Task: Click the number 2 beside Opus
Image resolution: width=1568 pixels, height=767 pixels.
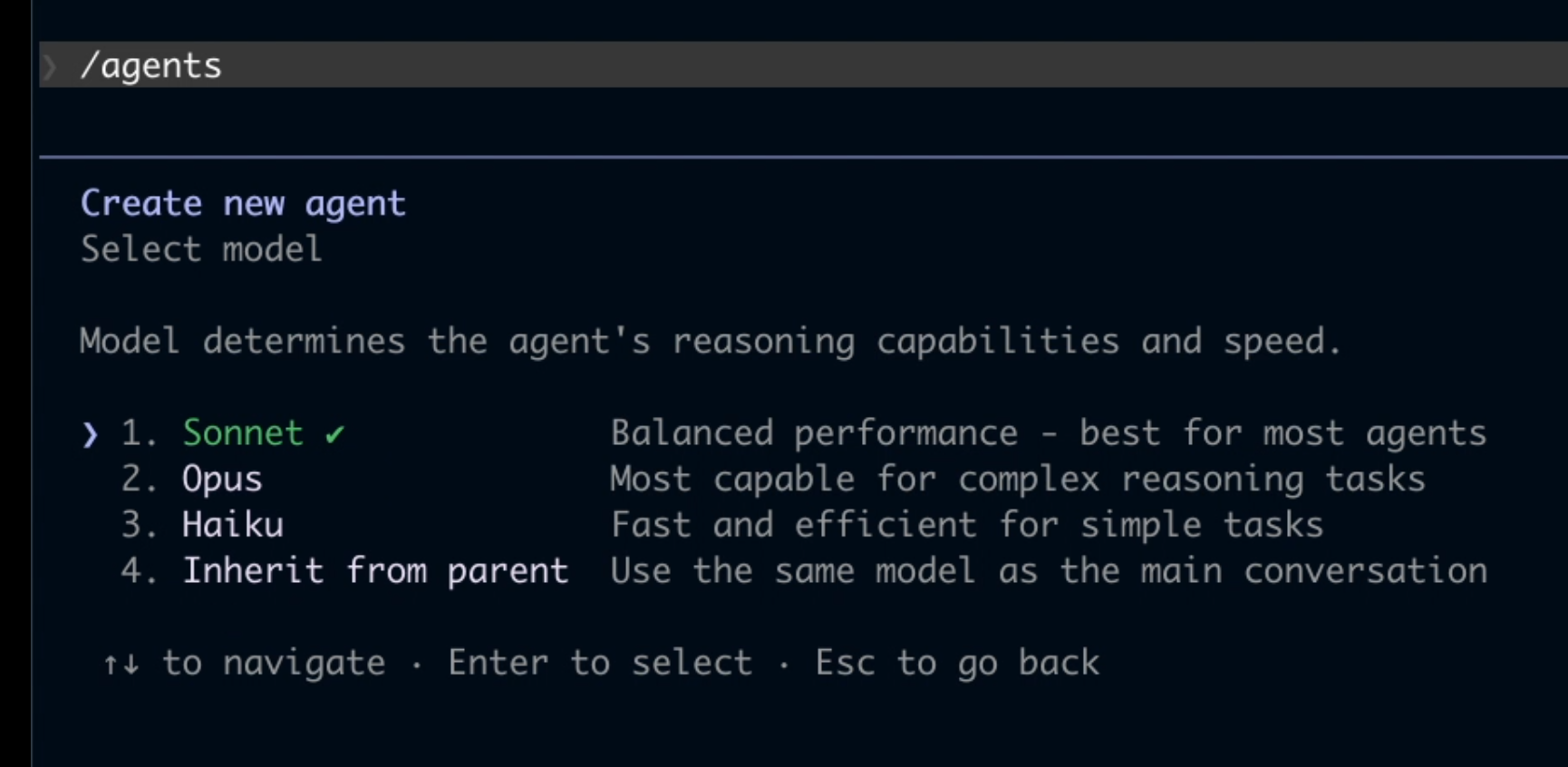Action: pos(139,480)
